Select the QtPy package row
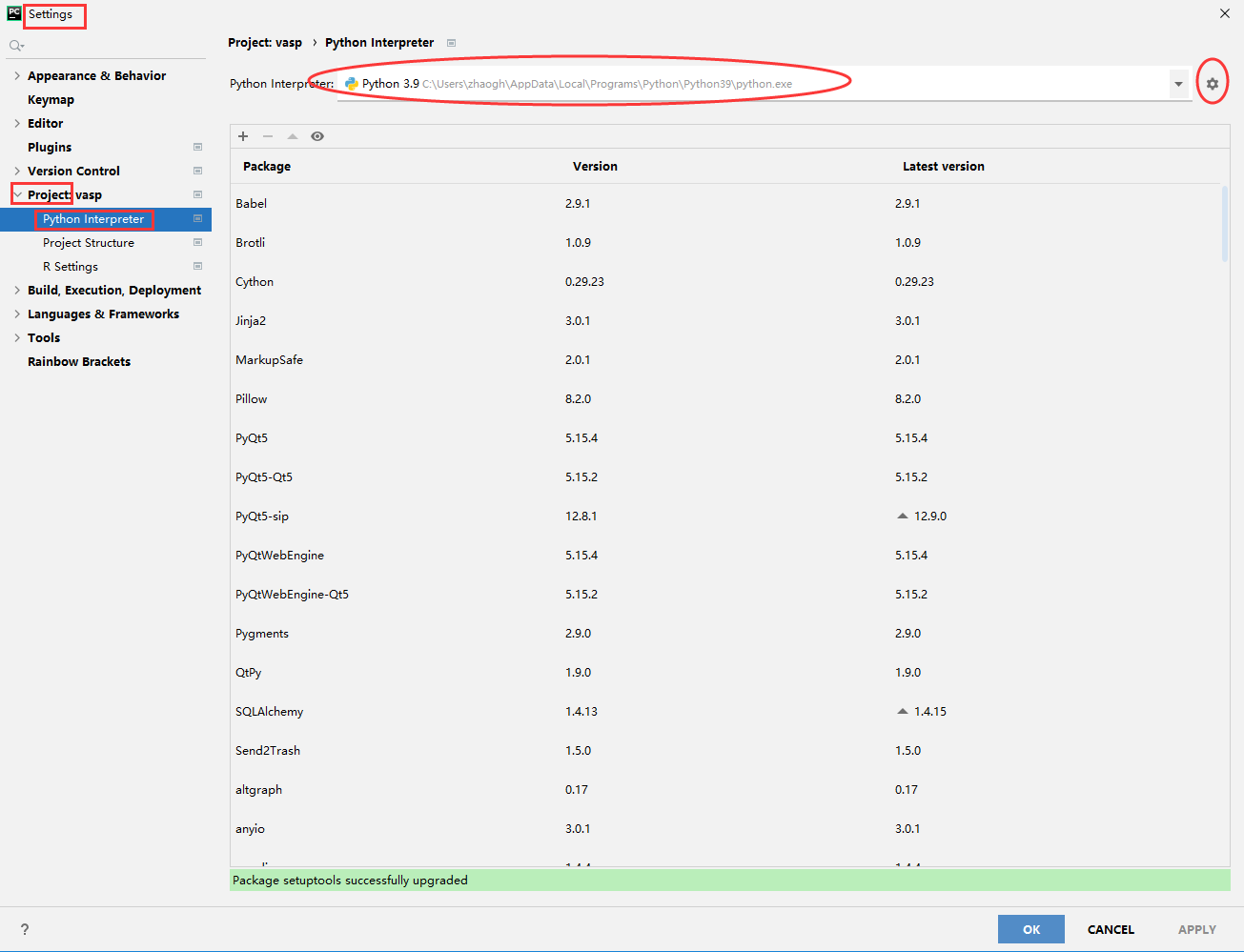Screen dimensions: 1244x952 (725, 672)
